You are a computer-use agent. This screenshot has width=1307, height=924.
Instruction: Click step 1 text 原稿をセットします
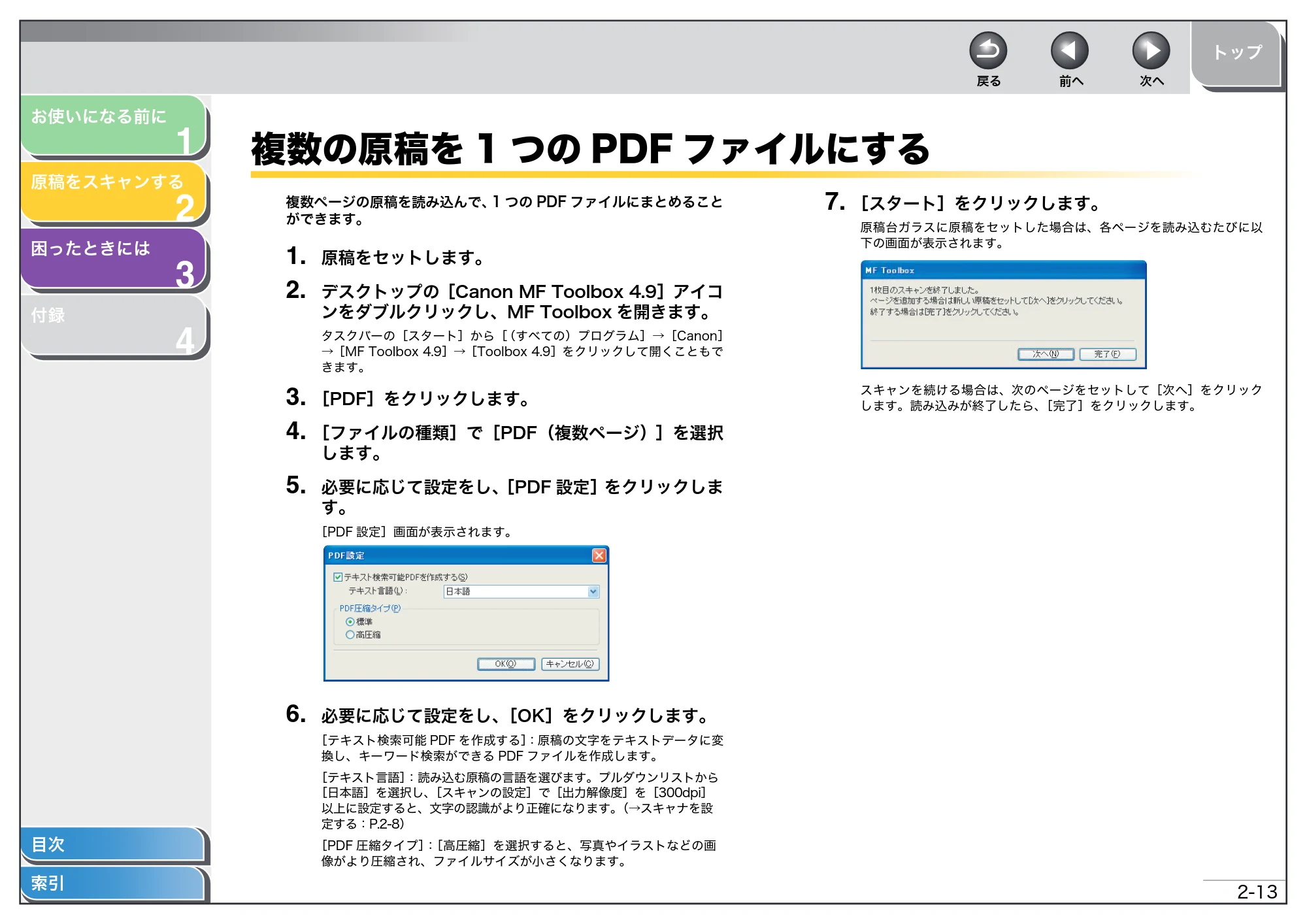403,257
